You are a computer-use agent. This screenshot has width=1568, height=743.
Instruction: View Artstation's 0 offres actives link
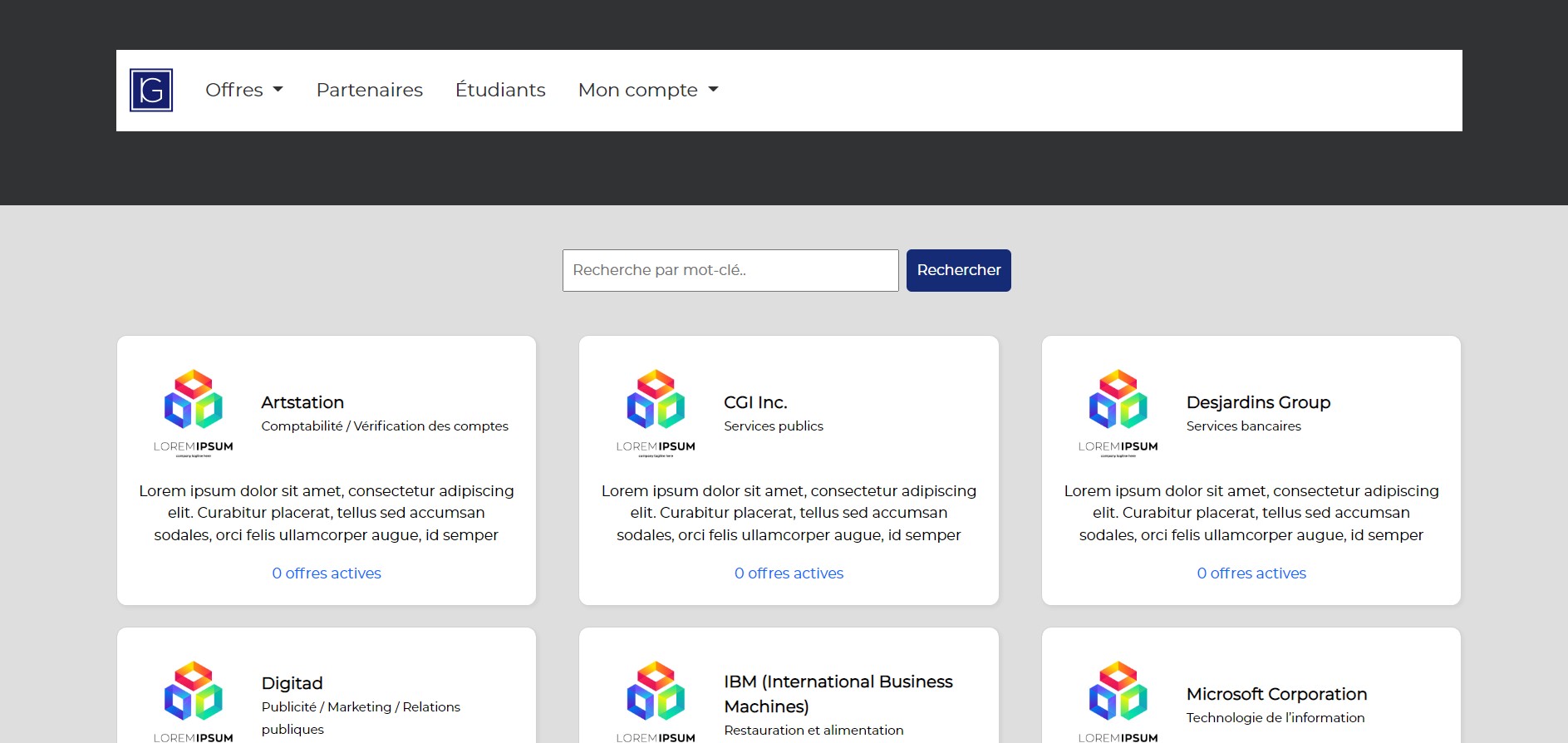(327, 573)
